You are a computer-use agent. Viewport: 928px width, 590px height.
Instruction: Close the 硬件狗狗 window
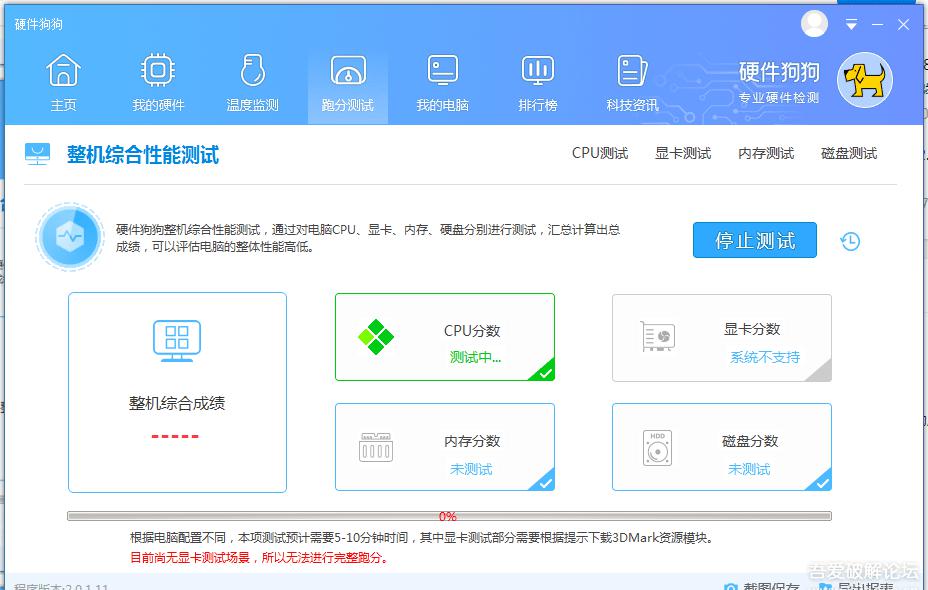903,24
